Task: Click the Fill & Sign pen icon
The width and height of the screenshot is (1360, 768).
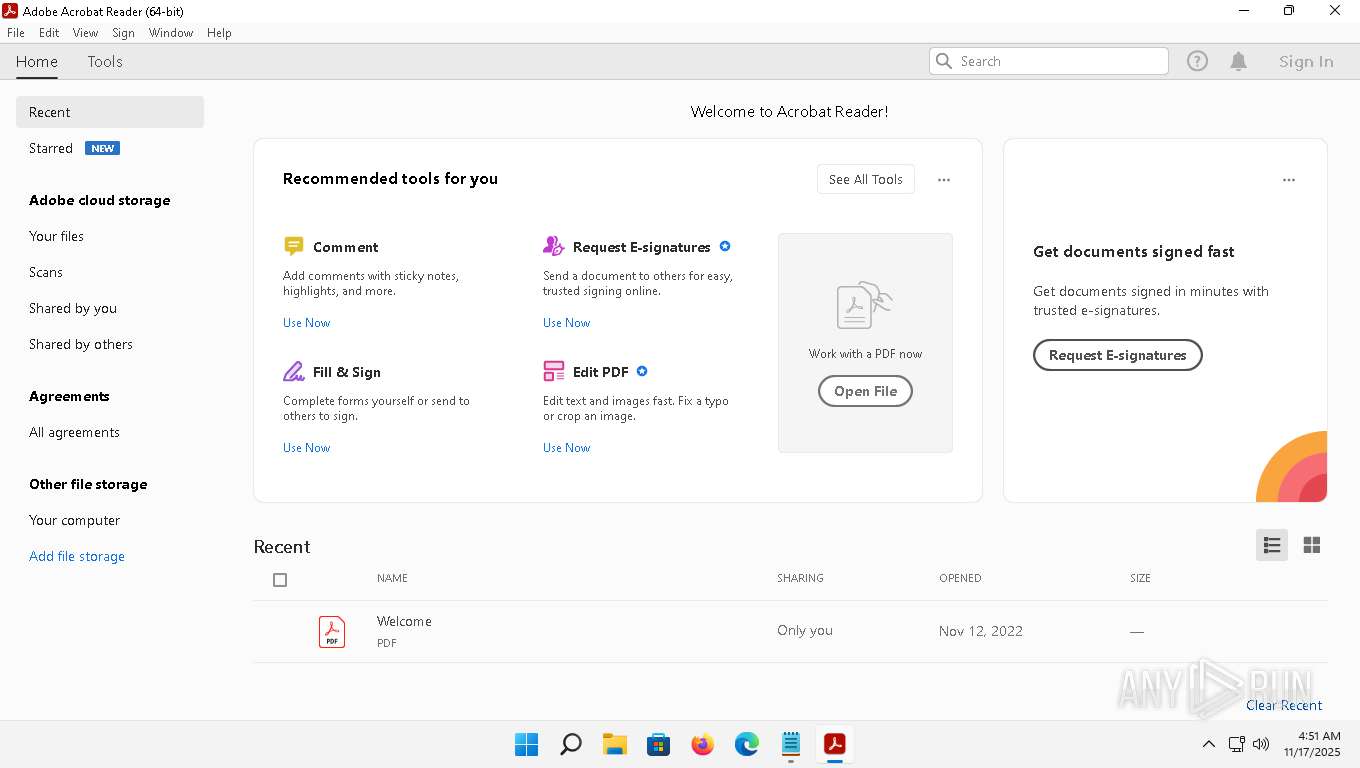Action: (x=293, y=371)
